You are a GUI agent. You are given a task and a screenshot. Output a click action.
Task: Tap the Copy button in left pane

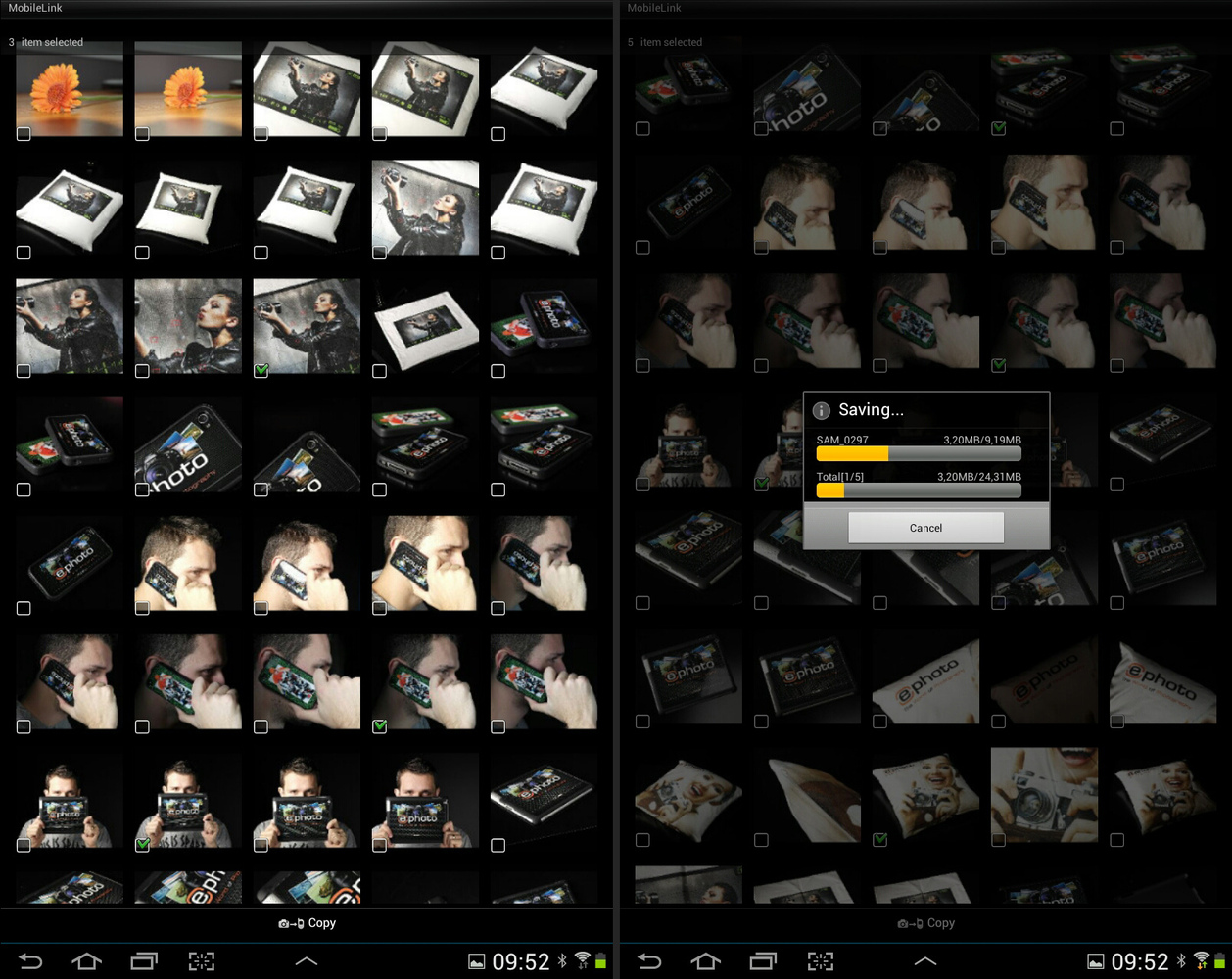tap(307, 923)
